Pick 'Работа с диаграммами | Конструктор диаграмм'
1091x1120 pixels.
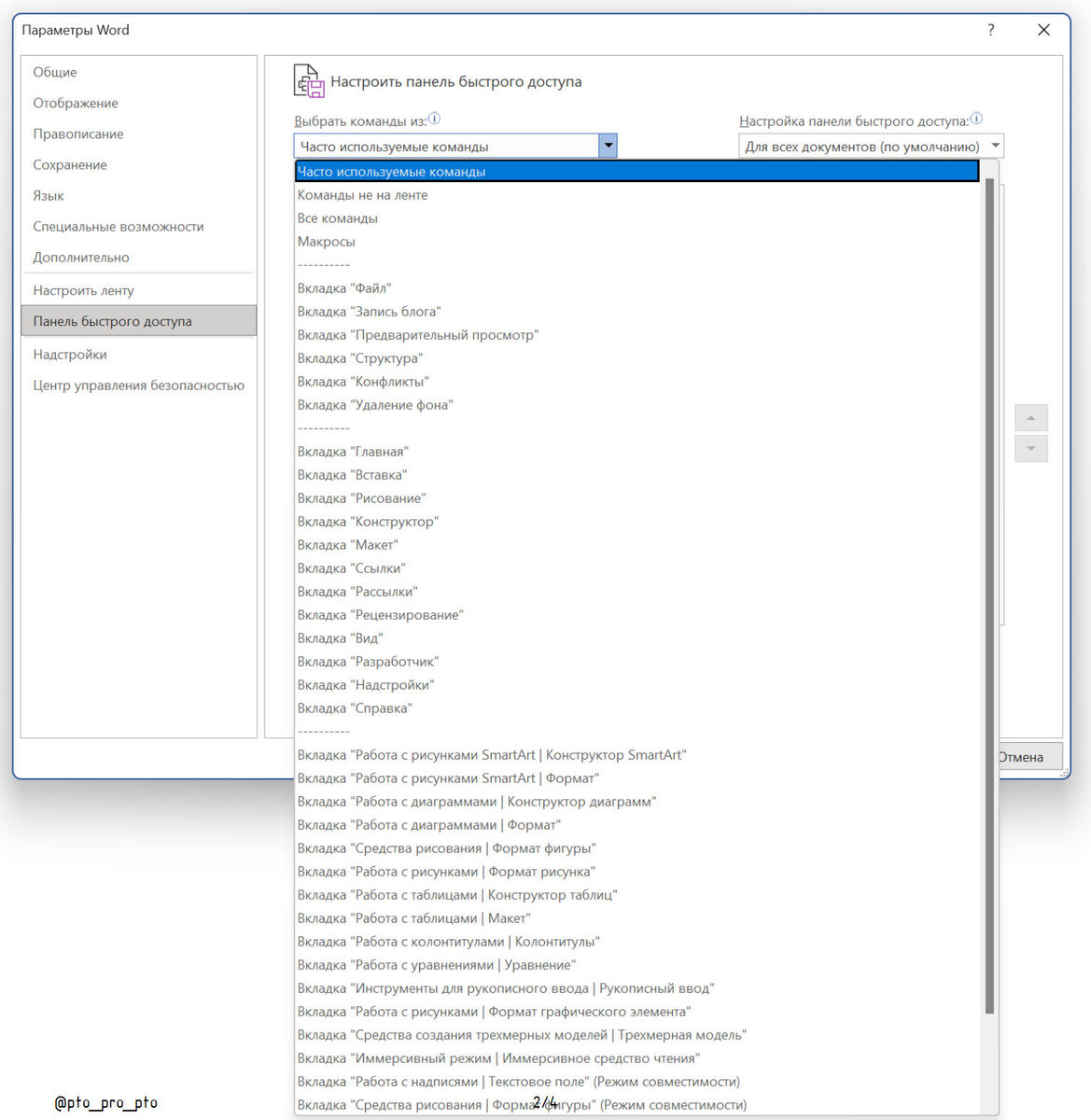(x=638, y=802)
